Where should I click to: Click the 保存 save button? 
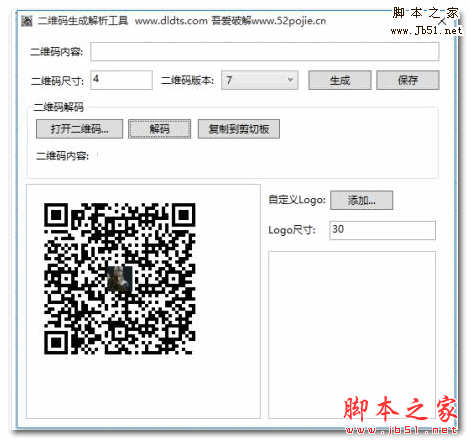408,80
